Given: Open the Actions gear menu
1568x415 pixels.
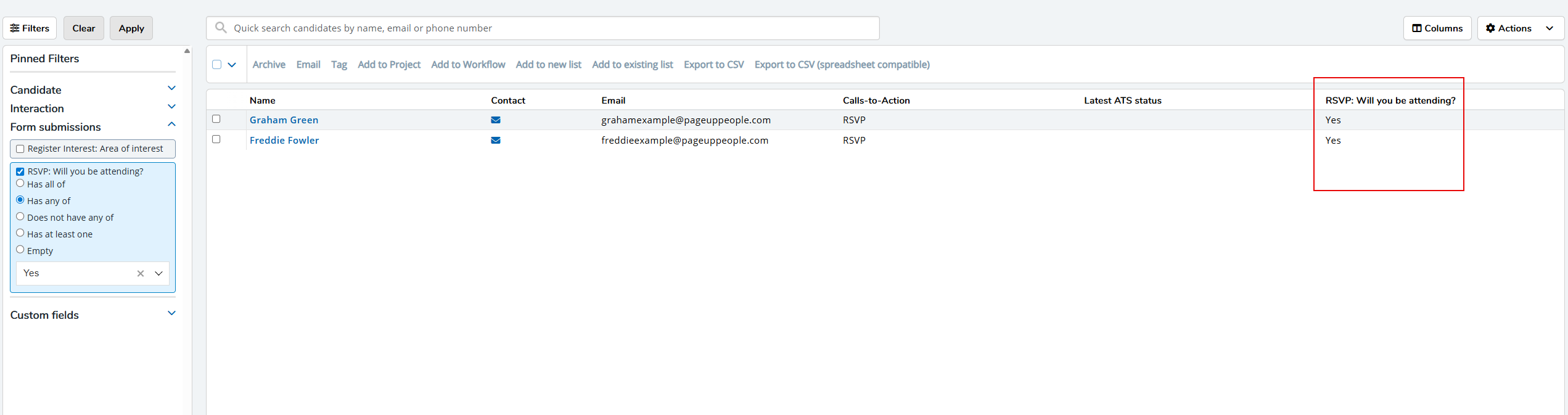Looking at the screenshot, I should tap(1520, 28).
